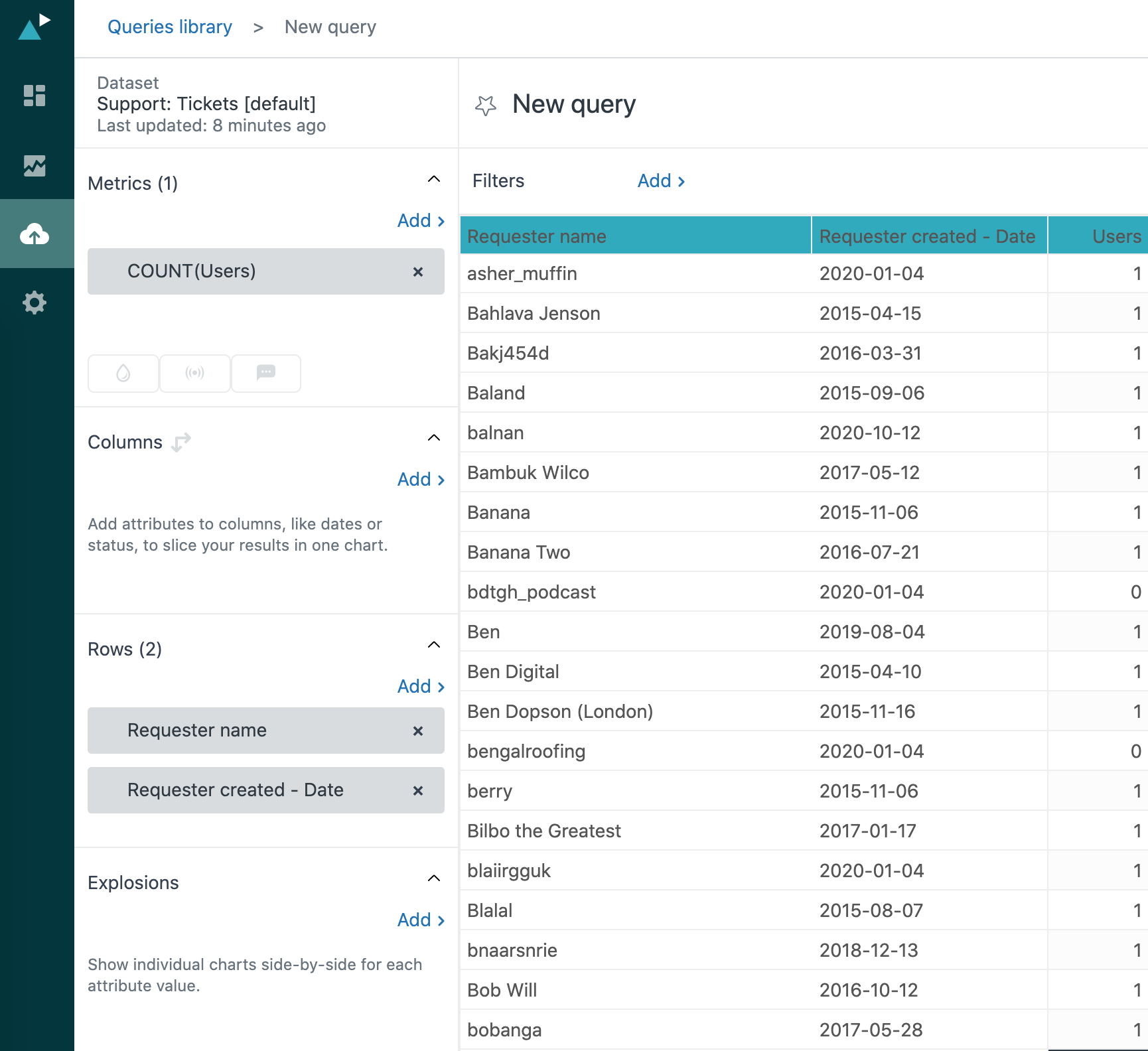Select the charts icon in the sidebar

(x=35, y=166)
